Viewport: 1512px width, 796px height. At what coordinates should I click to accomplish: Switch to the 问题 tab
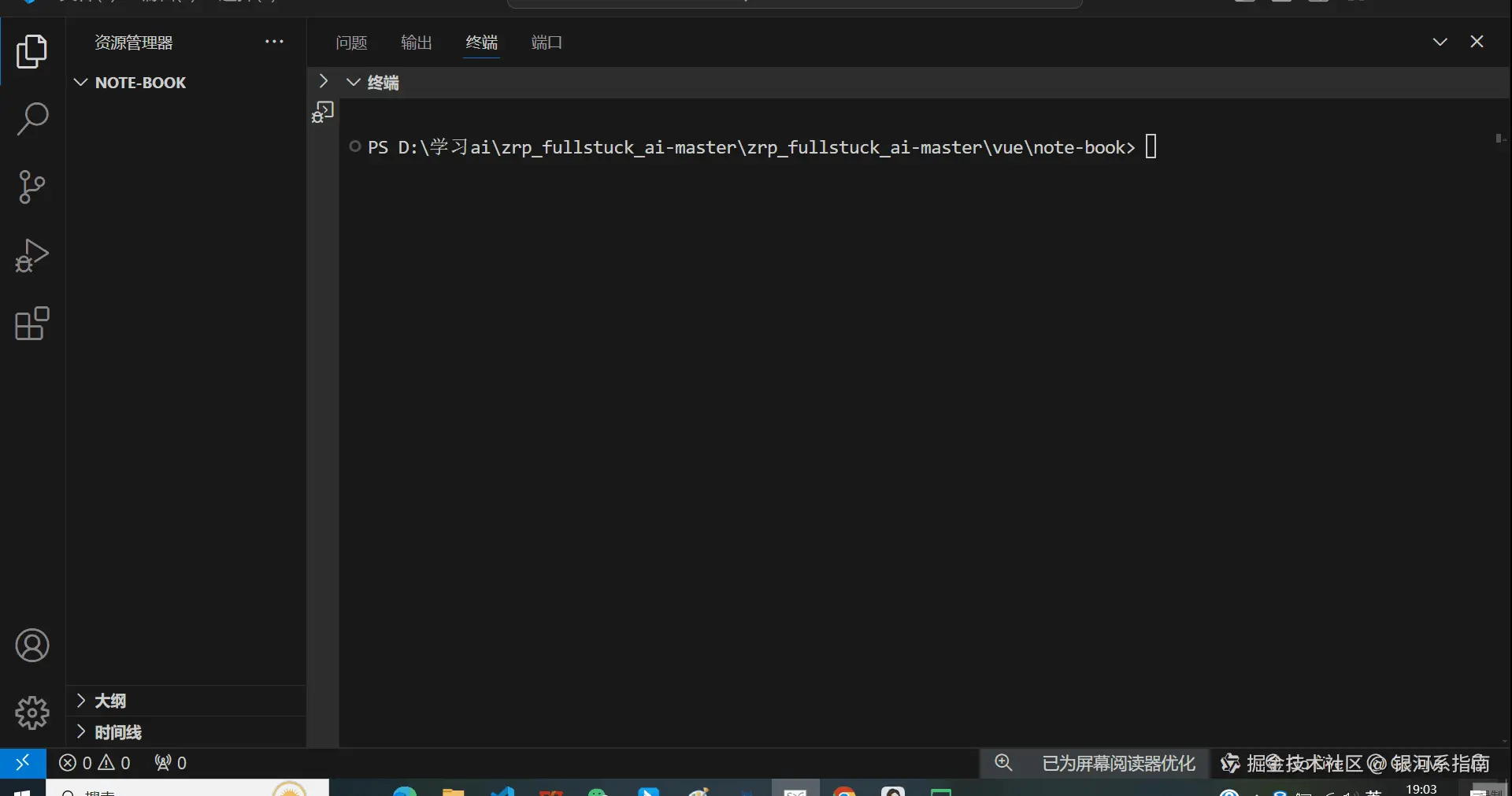351,43
